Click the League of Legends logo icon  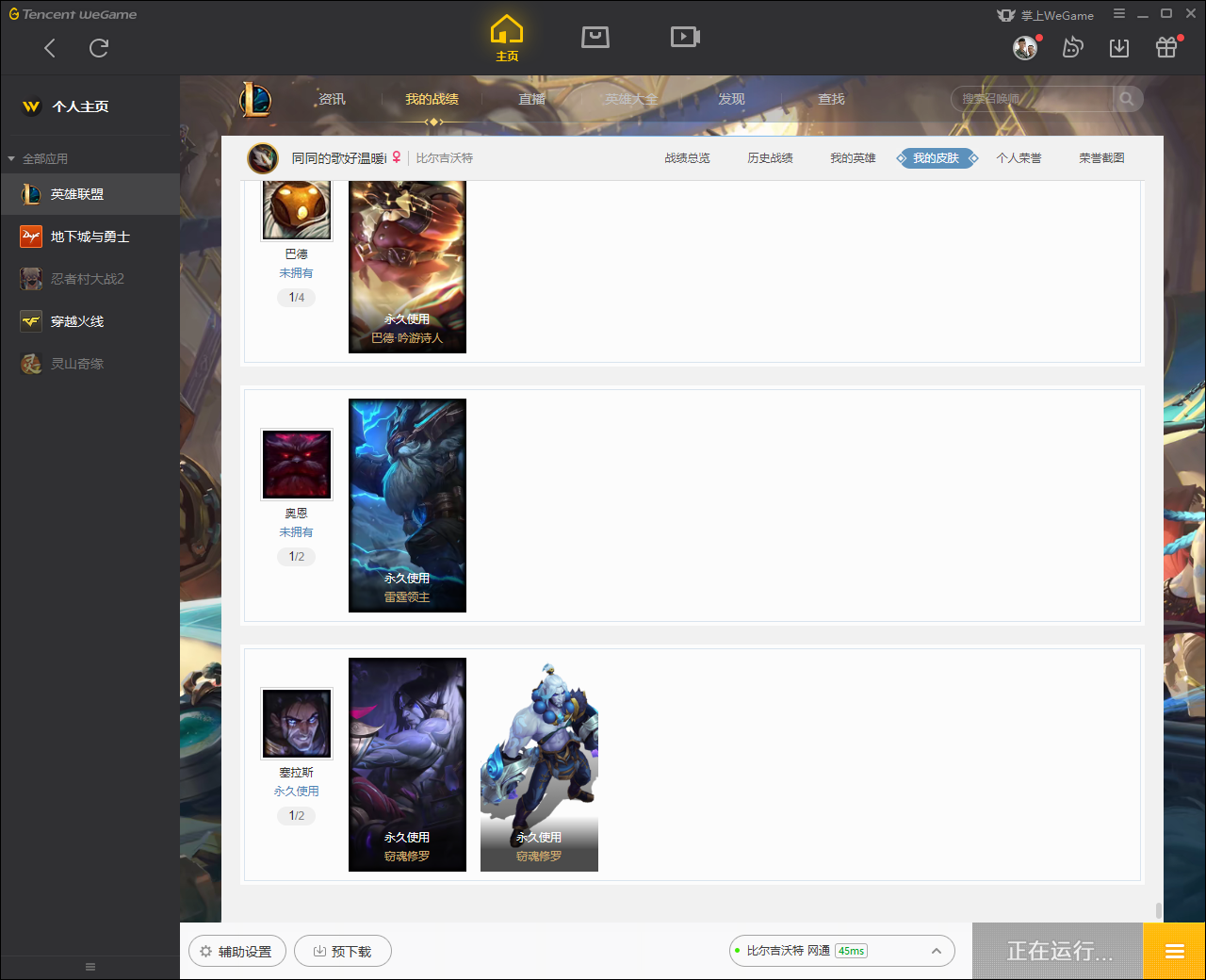255,99
